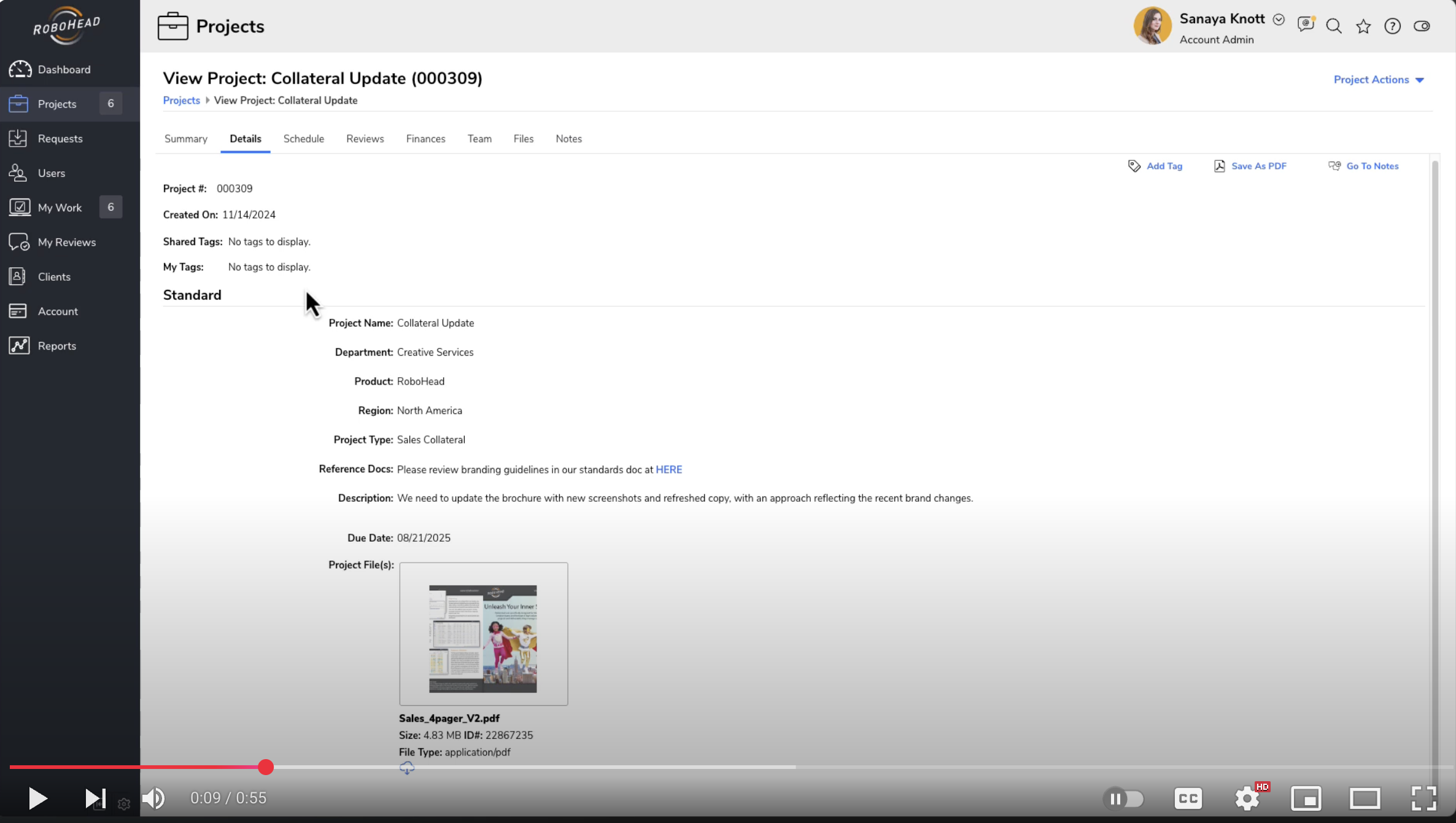Click the RoboHead logo
Viewport: 1456px width, 823px height.
(x=66, y=26)
